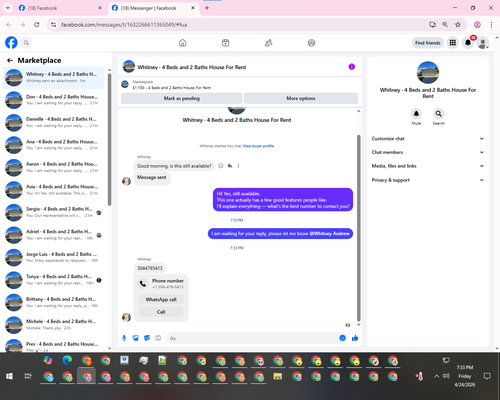Click the Facebook search magnifier icon

click(26, 43)
